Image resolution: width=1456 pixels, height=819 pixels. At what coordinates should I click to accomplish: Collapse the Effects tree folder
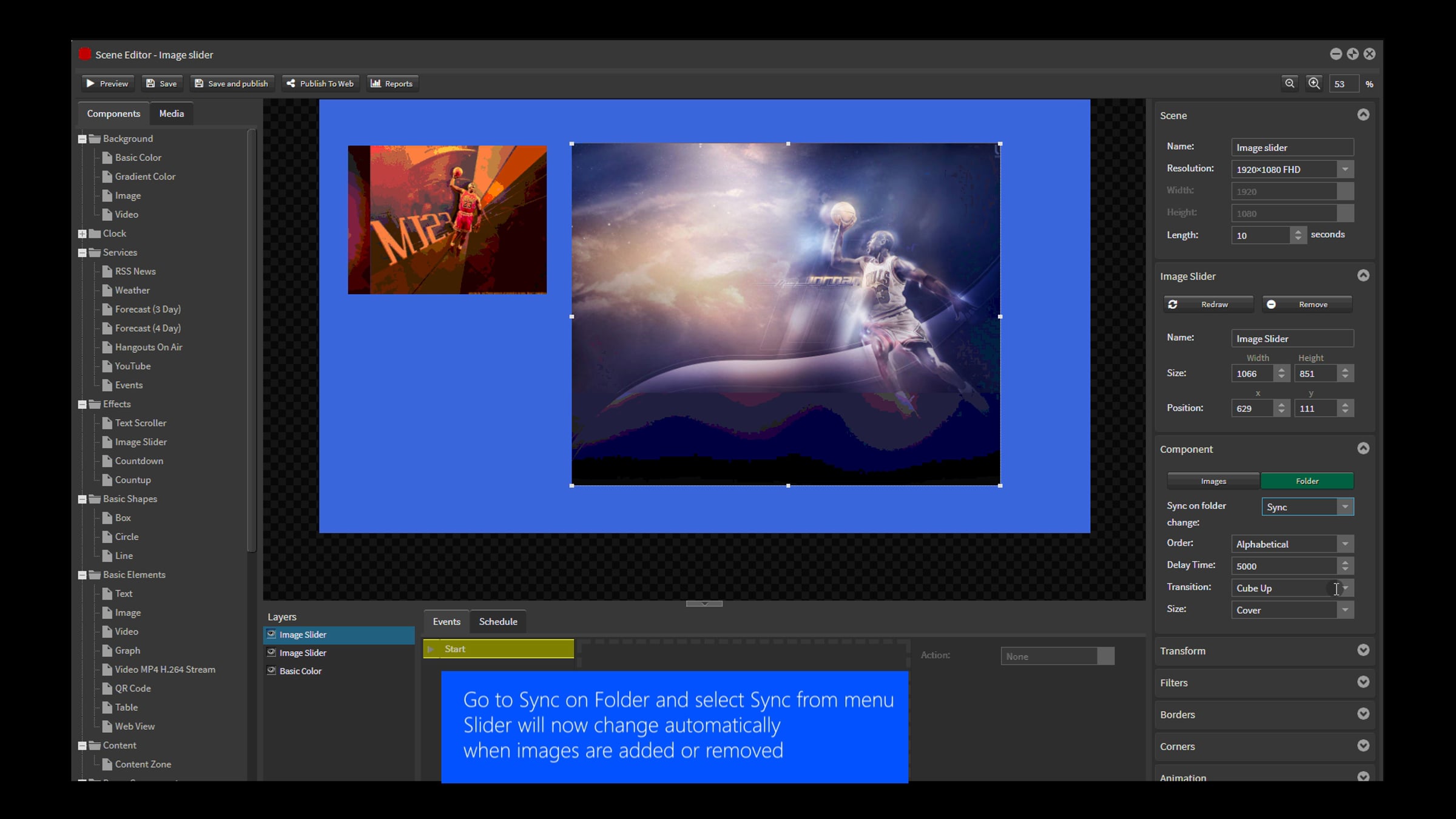pyautogui.click(x=82, y=404)
